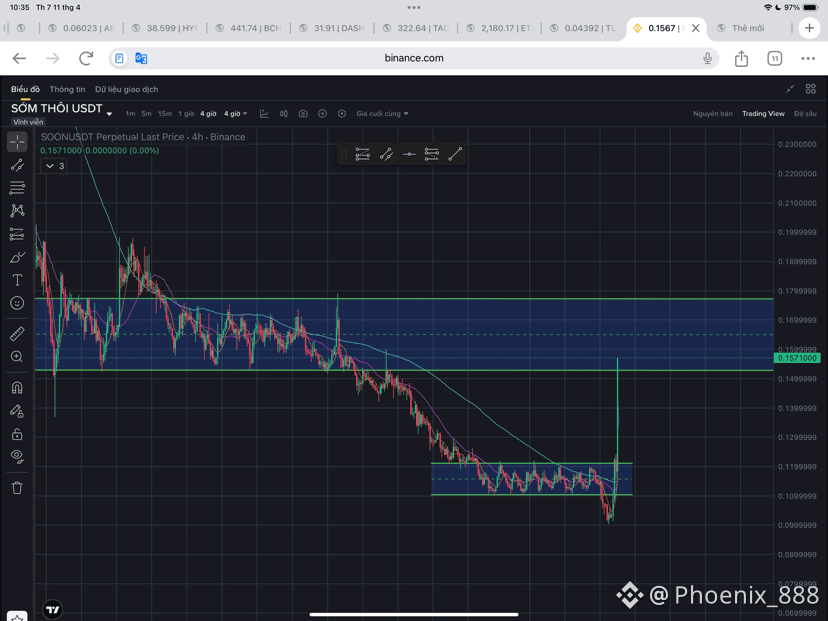
Task: Open the reader view icon in address bar
Action: tap(119, 58)
